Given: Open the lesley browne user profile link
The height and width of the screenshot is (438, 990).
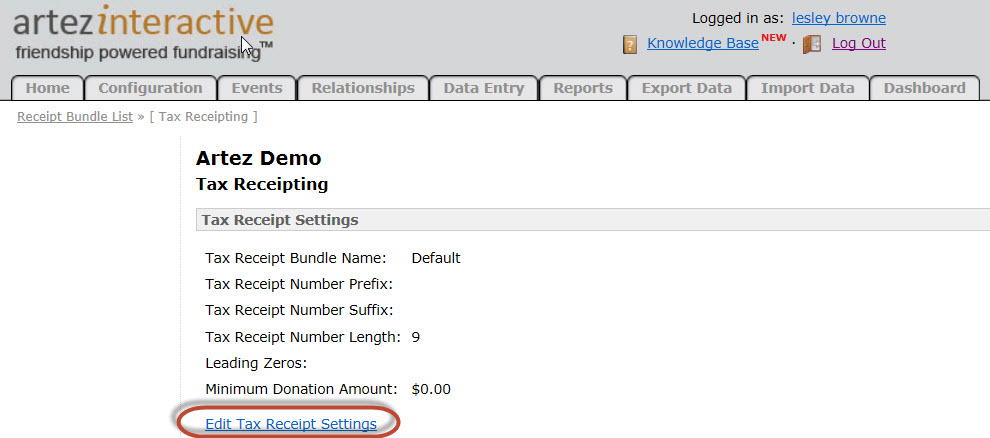Looking at the screenshot, I should tap(838, 18).
